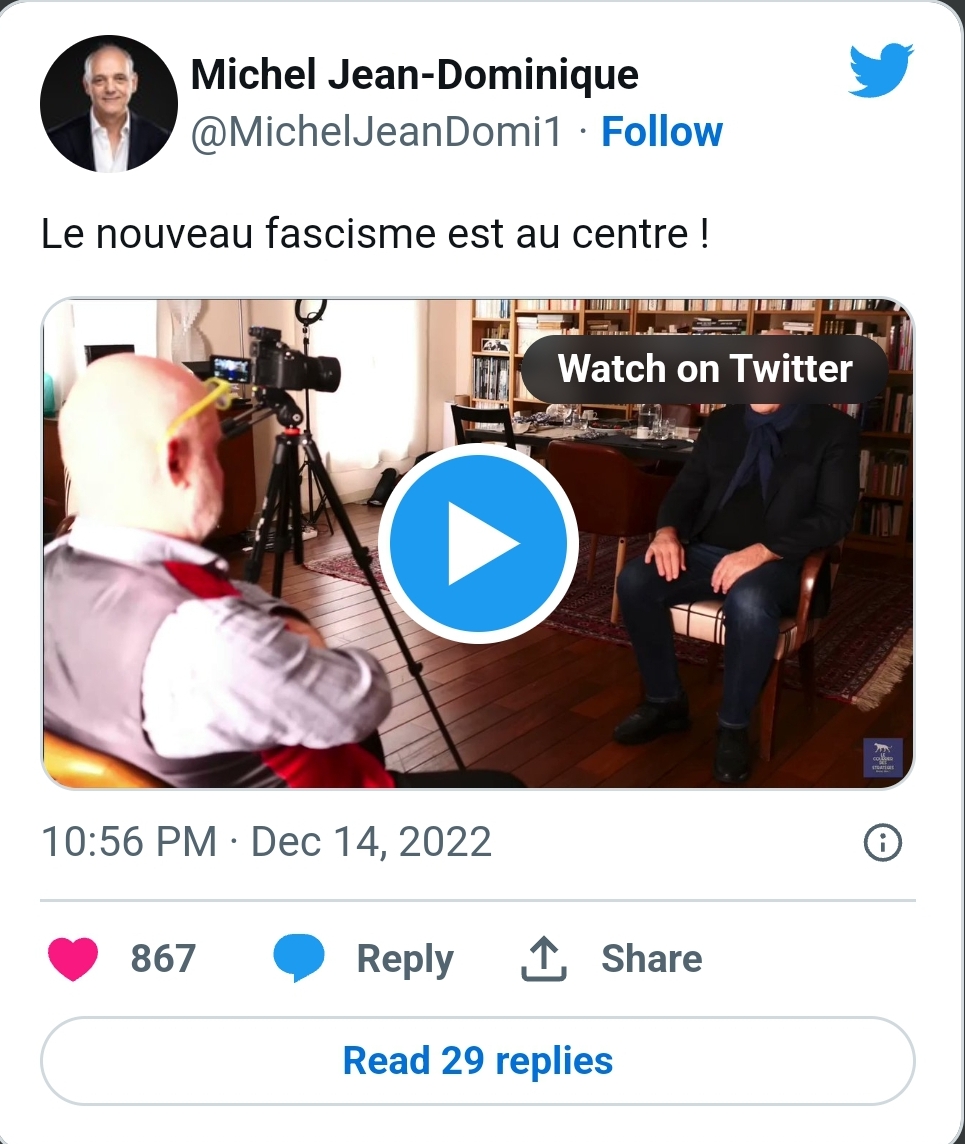Open the 10:56 PM Dec 14, 2022 timestamp
This screenshot has height=1144, width=965.
[x=266, y=842]
